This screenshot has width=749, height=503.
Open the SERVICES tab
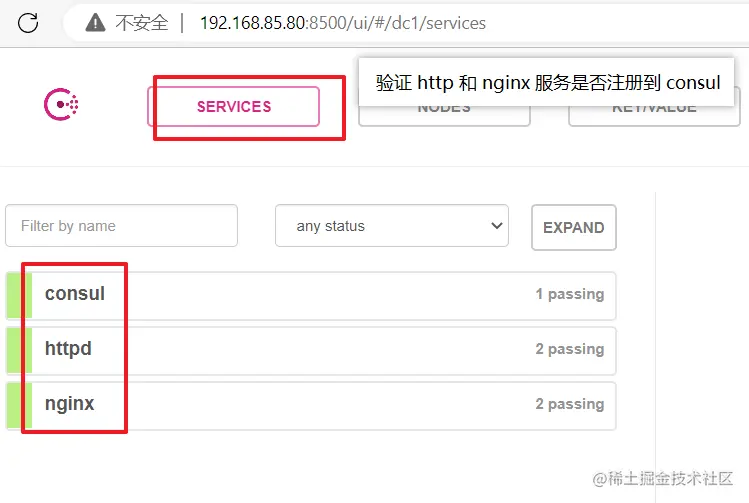234,107
